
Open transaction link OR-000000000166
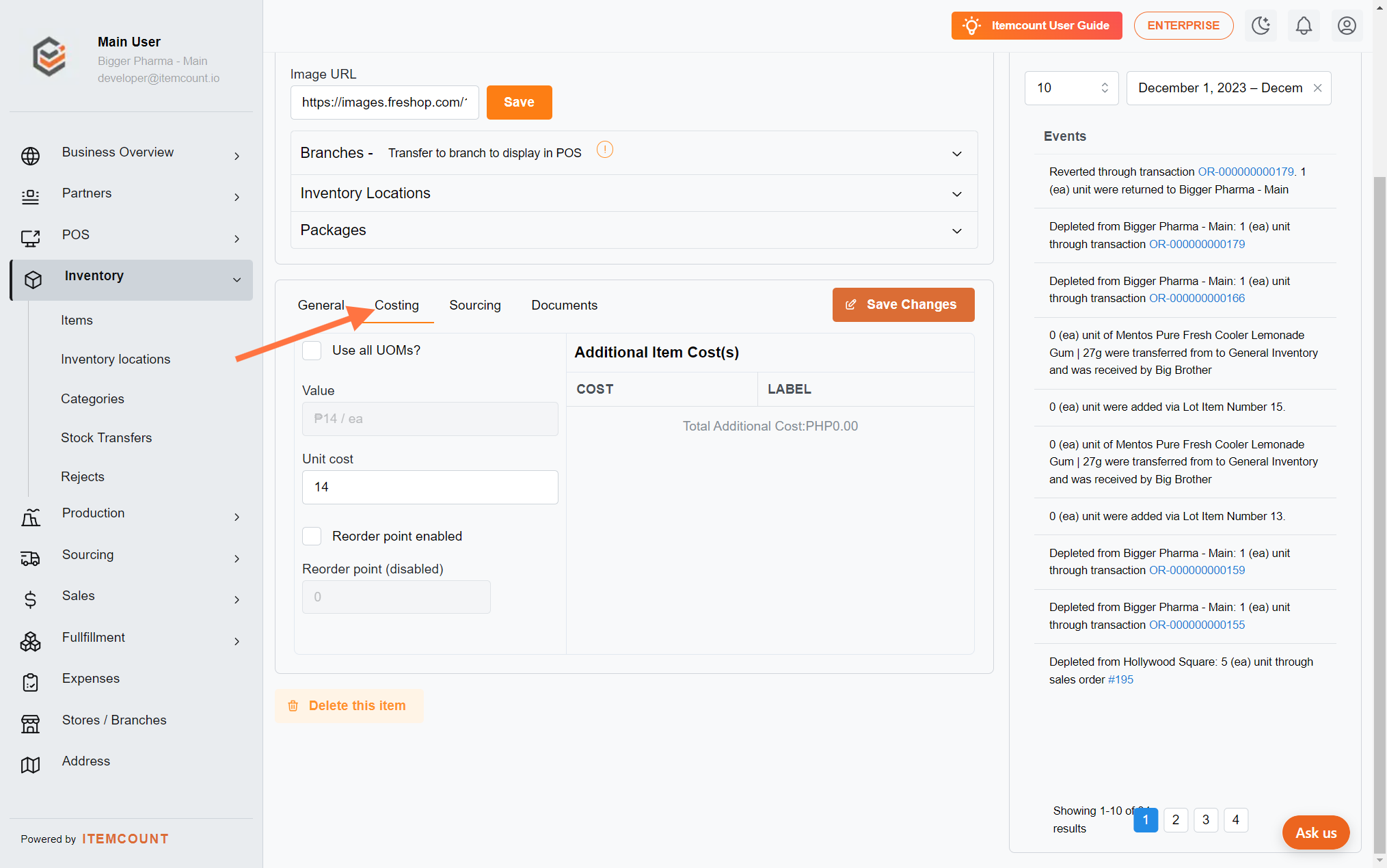(x=1196, y=299)
